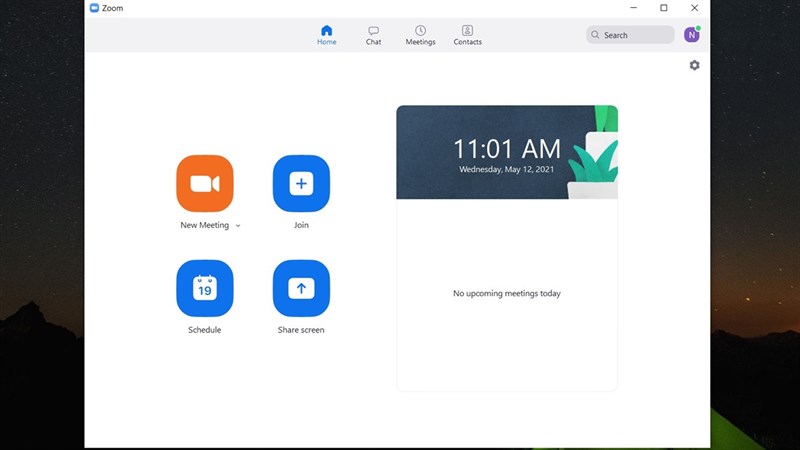This screenshot has width=800, height=450.
Task: Open the Contacts tab
Action: (467, 35)
